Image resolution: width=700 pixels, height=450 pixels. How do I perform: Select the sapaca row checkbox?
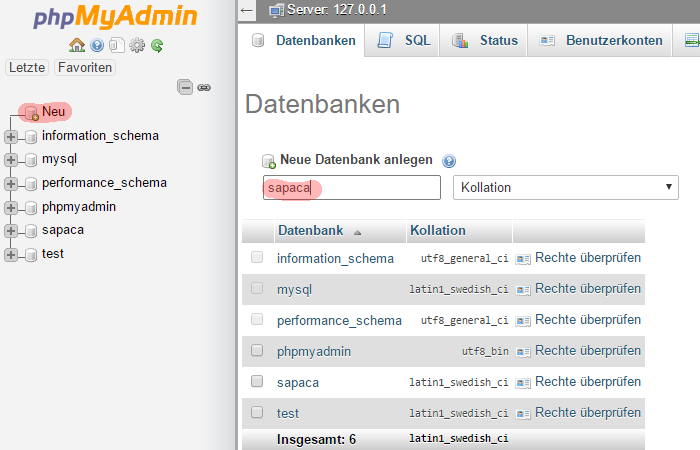(x=257, y=381)
